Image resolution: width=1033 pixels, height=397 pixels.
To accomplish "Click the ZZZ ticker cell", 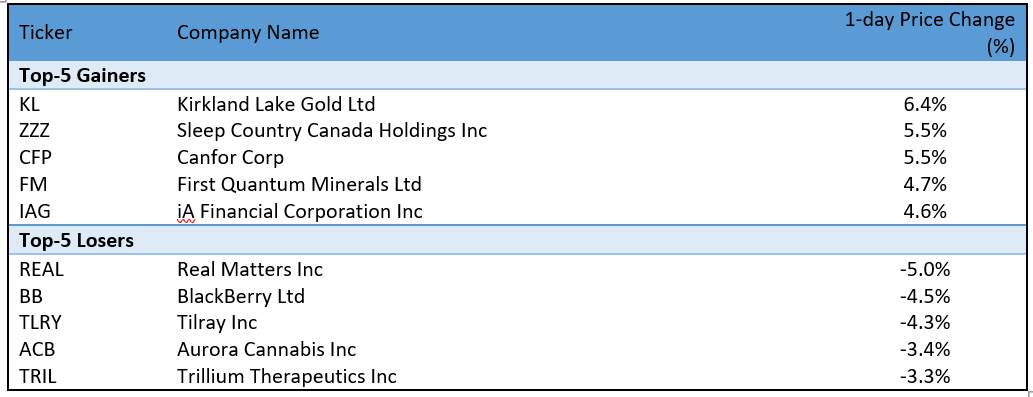I will coord(35,130).
